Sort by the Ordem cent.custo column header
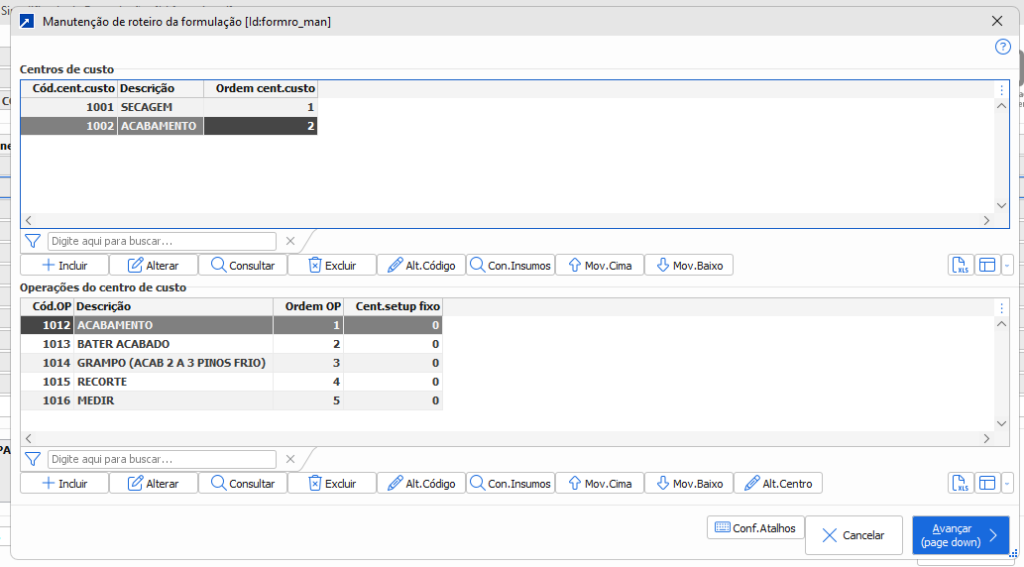 [260, 89]
